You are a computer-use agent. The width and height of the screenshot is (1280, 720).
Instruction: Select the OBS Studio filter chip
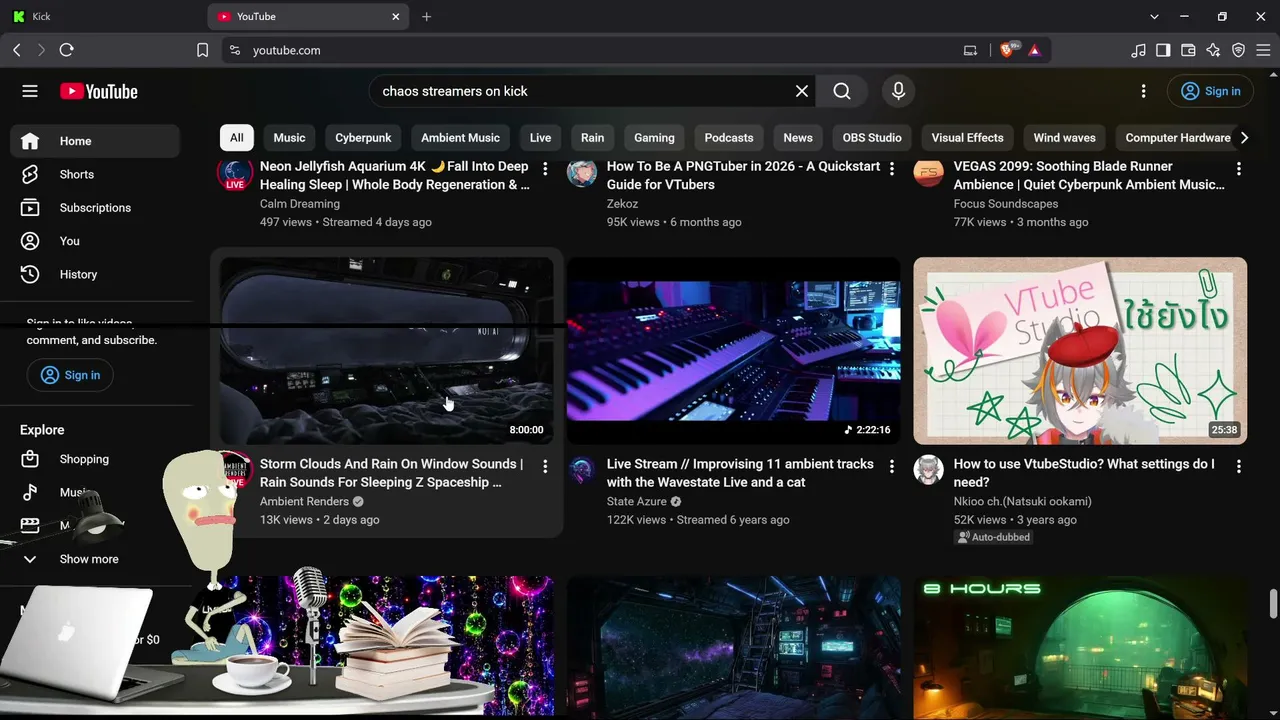[x=872, y=138]
